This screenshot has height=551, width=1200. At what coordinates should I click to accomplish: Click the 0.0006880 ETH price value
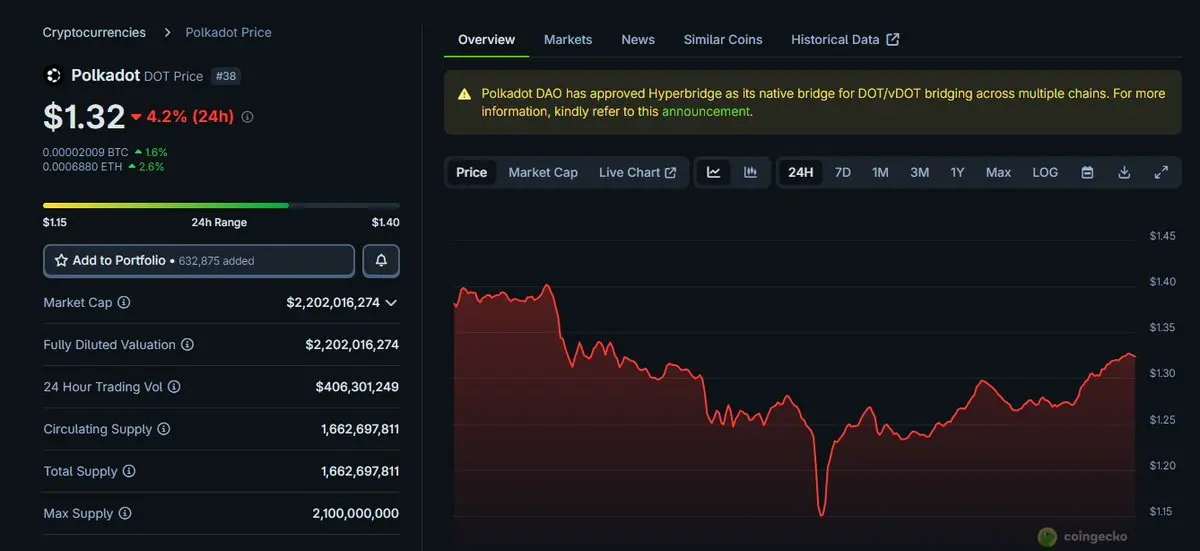click(x=82, y=167)
